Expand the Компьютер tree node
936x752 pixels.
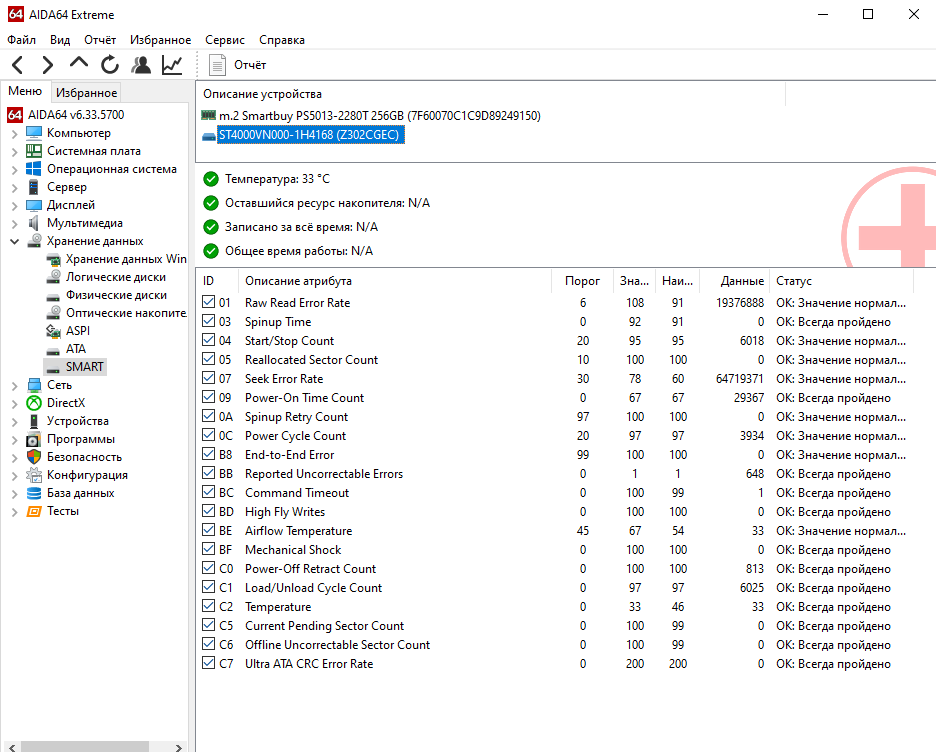click(x=14, y=134)
